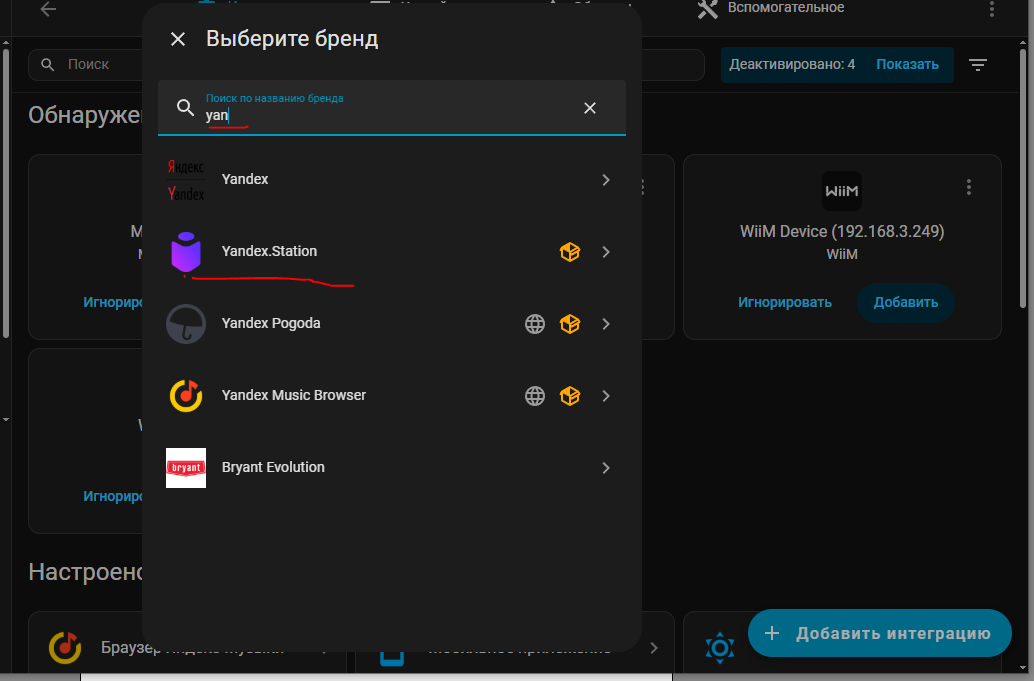Close the brand selection dialog
Image resolution: width=1034 pixels, height=681 pixels.
(178, 39)
